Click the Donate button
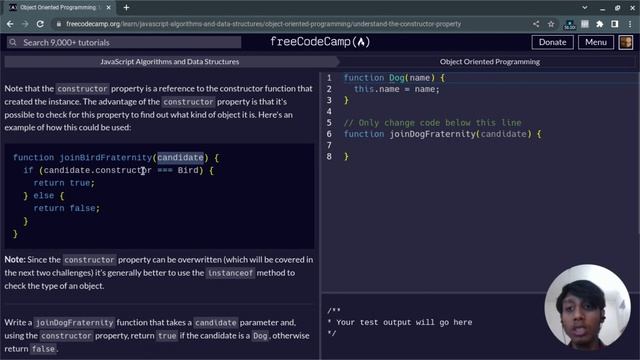 552,42
